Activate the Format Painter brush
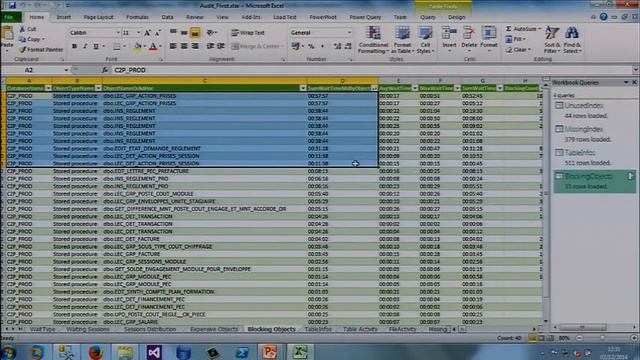 coord(41,49)
